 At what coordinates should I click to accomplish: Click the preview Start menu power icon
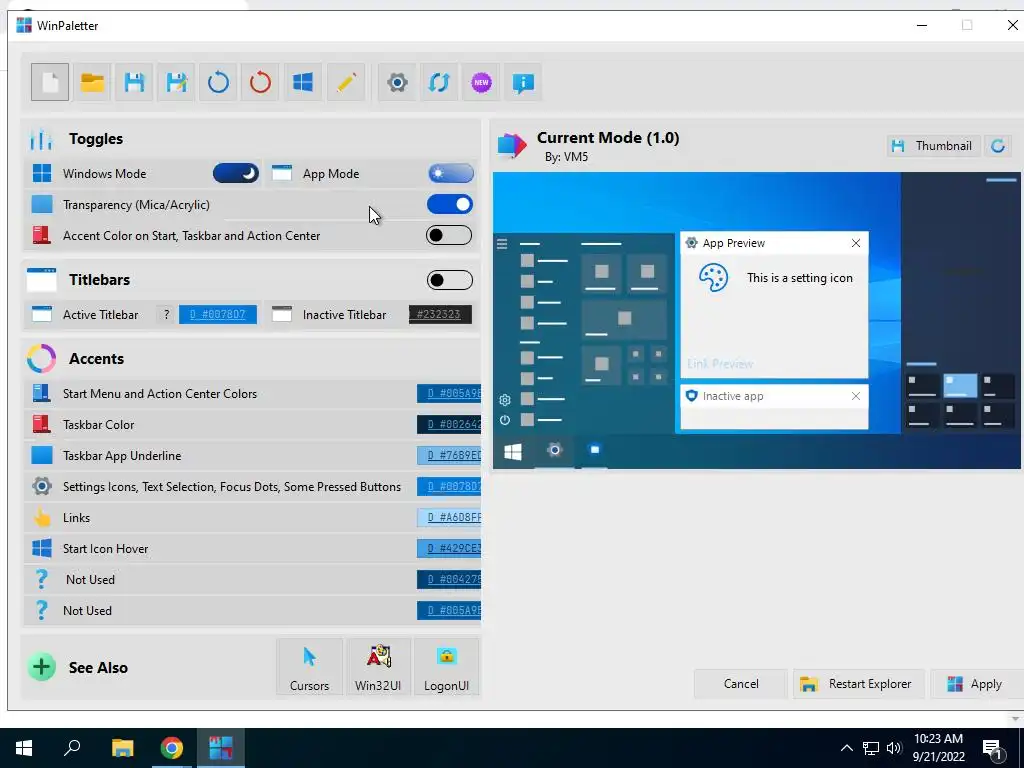pos(505,420)
